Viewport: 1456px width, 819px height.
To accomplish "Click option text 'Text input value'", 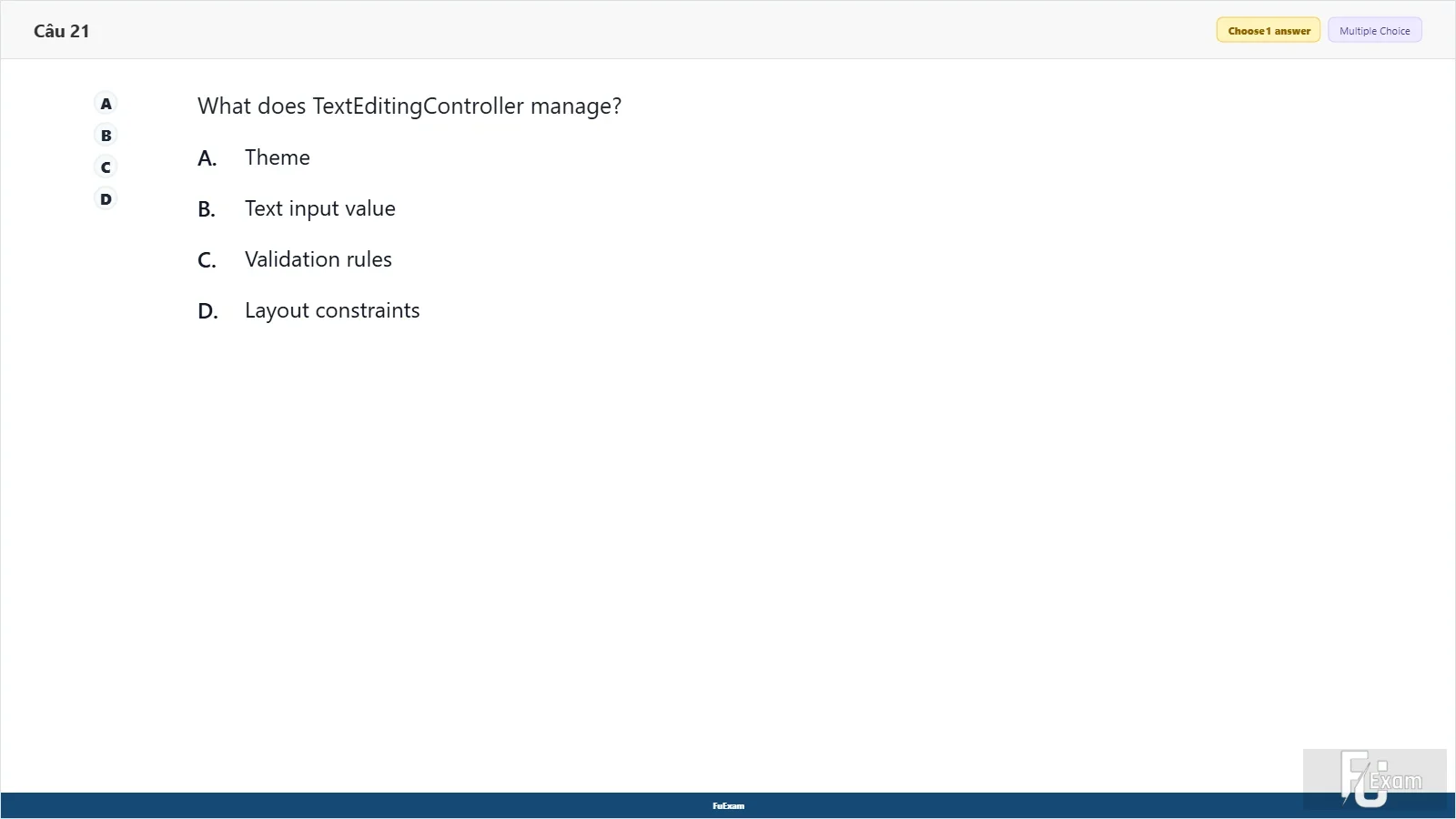I will pos(320,209).
